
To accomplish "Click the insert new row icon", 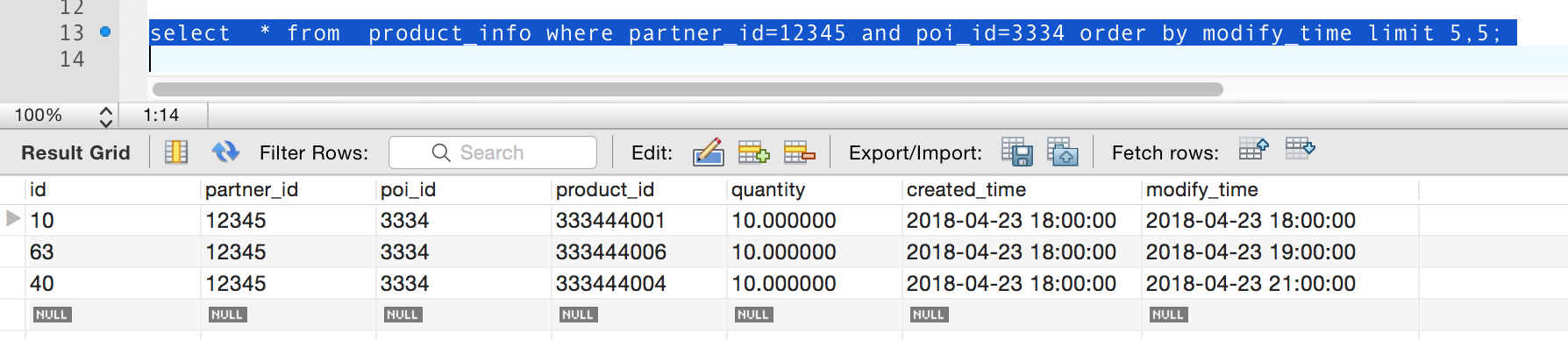I will [x=753, y=152].
